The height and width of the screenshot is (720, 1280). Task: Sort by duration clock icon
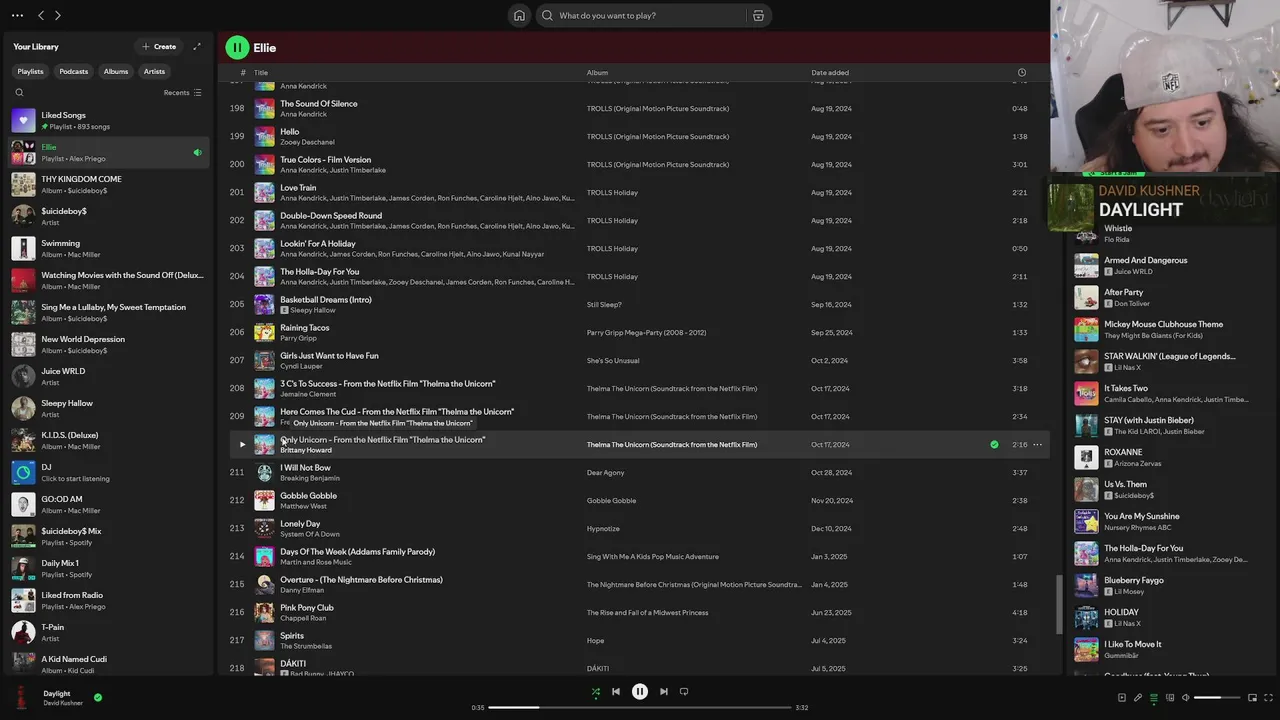pos(1021,72)
